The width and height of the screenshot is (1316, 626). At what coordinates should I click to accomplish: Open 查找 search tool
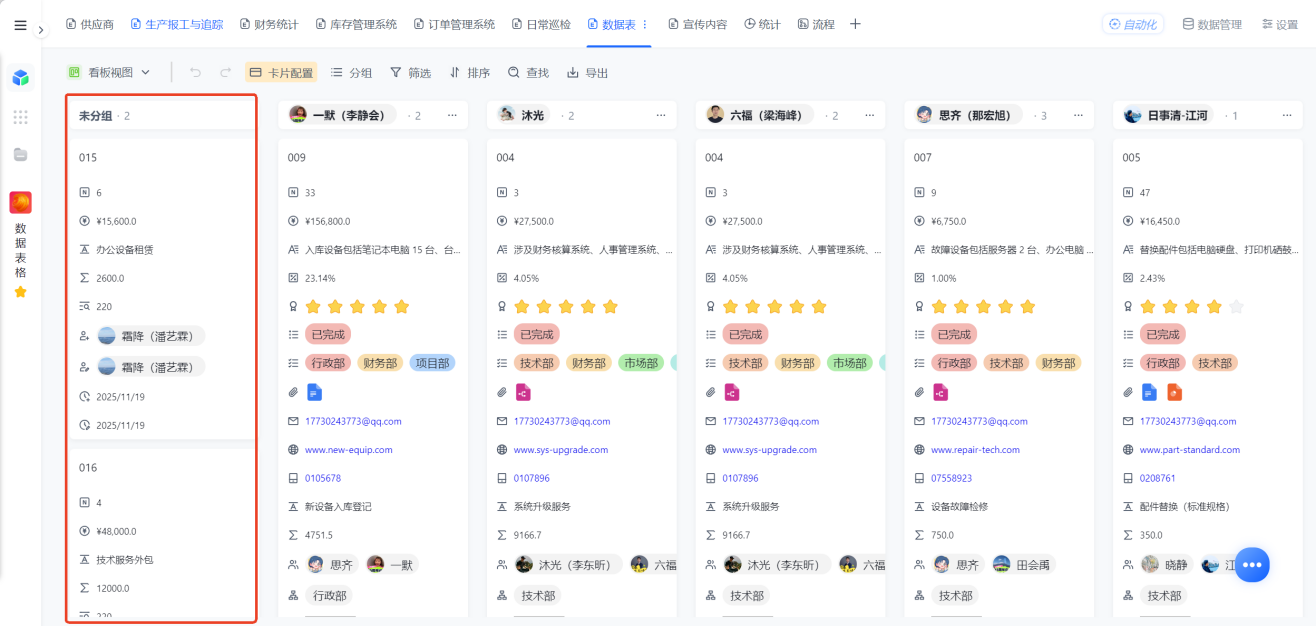(528, 72)
